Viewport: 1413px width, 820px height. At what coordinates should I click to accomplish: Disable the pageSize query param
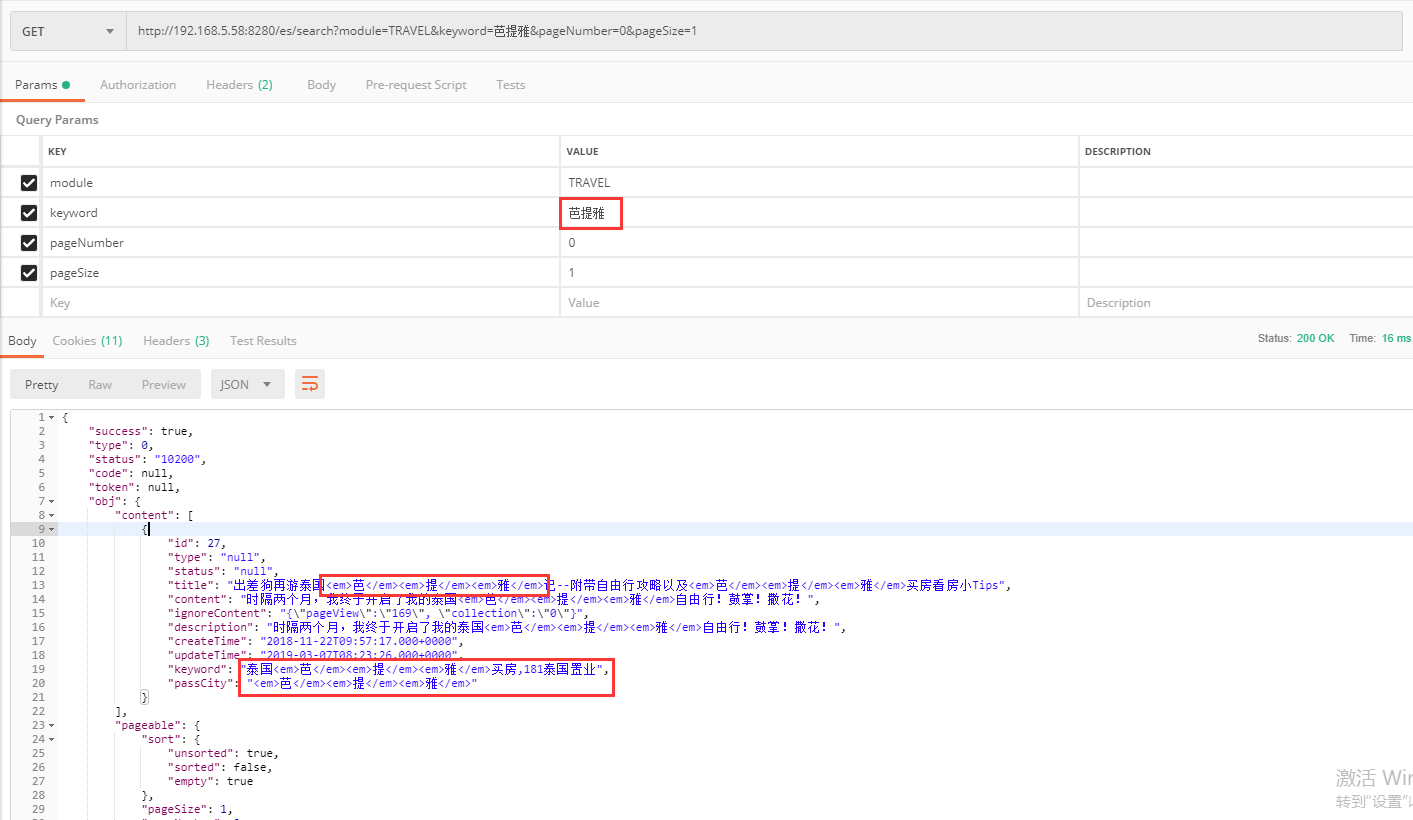[x=28, y=272]
